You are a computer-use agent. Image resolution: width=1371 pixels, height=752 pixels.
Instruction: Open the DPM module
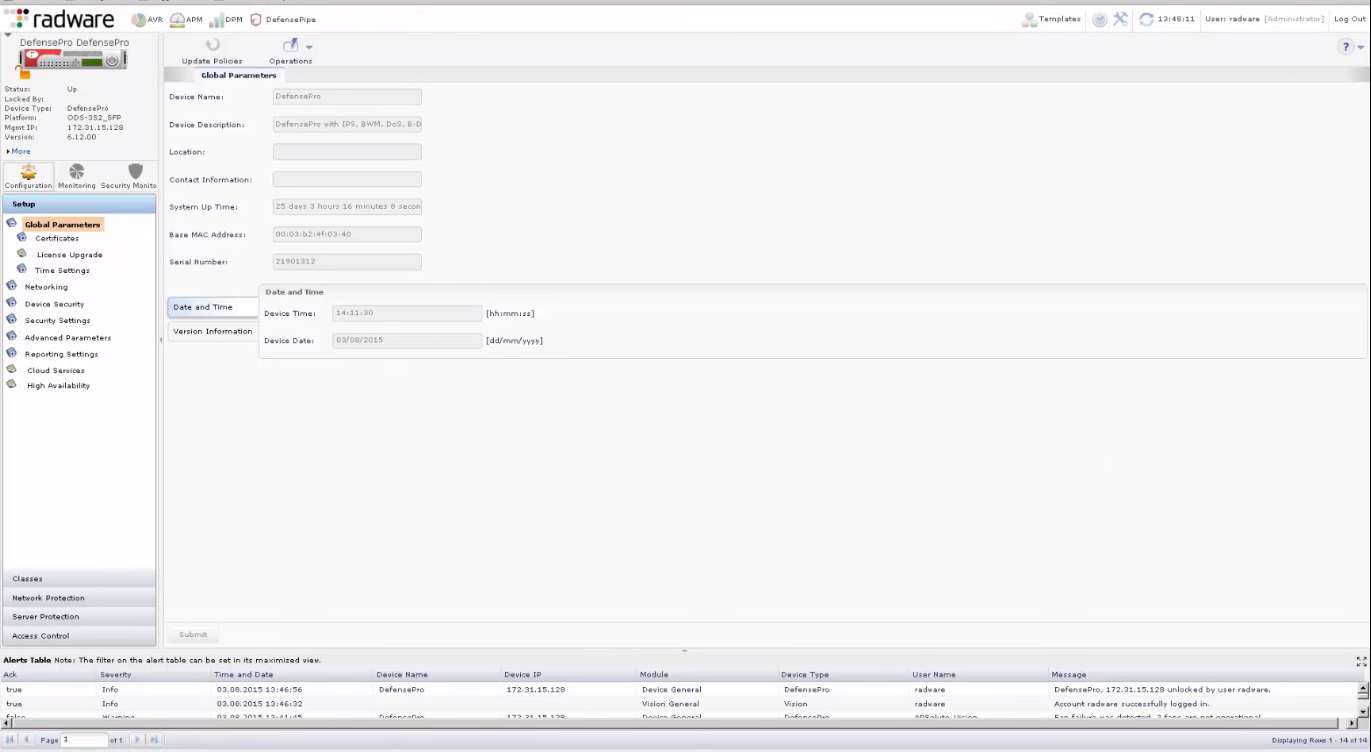(x=225, y=19)
